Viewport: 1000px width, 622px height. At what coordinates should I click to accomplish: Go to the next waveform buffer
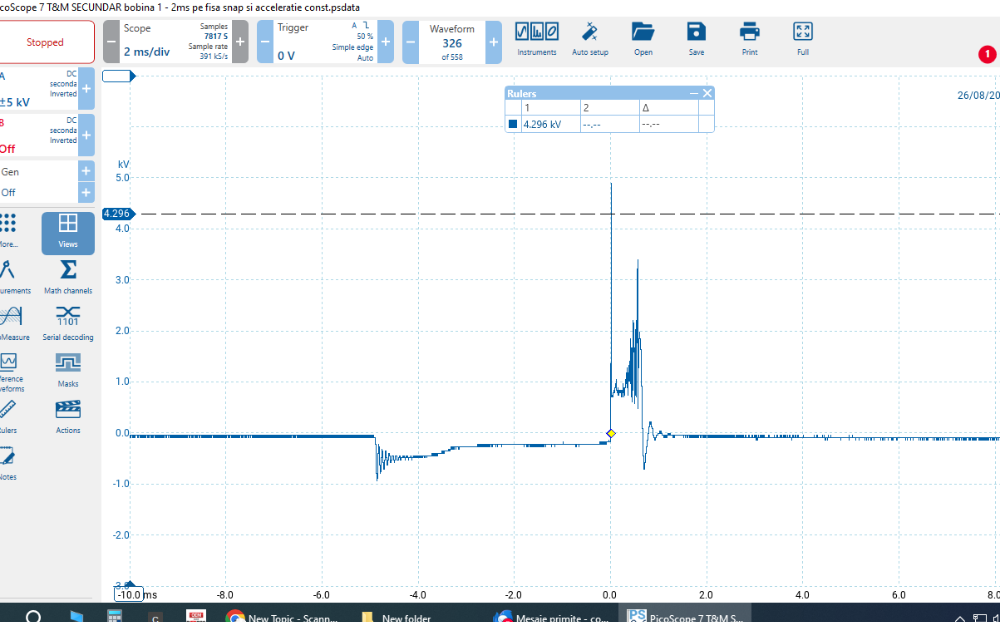(x=494, y=43)
